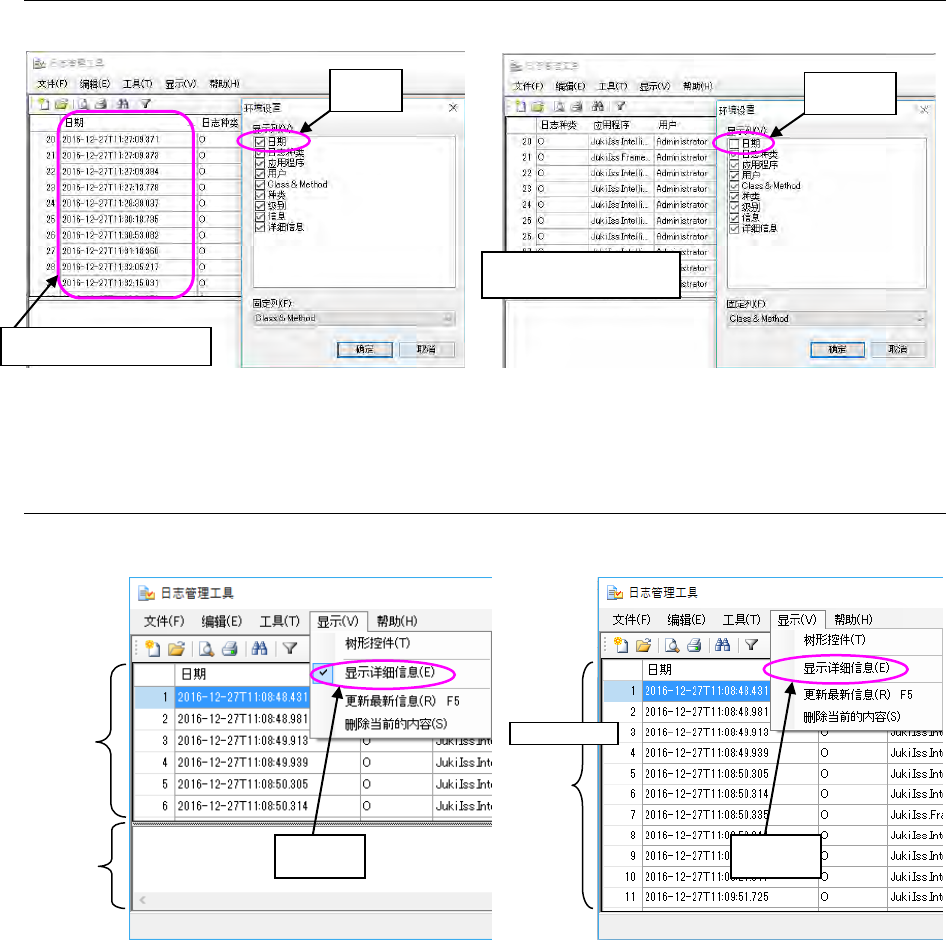Close 环境设置 dialog where 日期 is unchecked

pyautogui.click(x=924, y=110)
